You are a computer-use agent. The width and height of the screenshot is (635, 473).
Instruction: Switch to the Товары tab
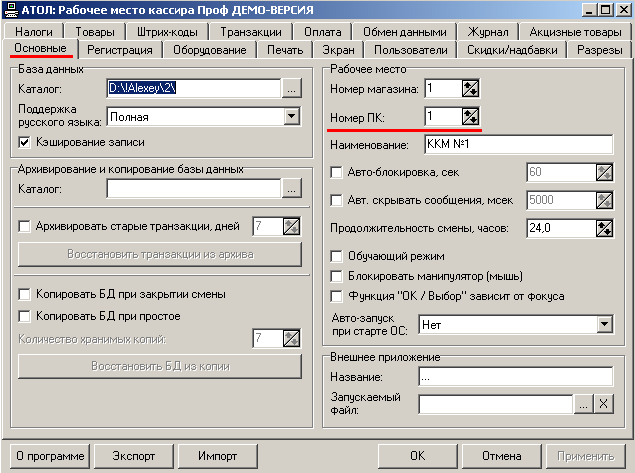95,32
